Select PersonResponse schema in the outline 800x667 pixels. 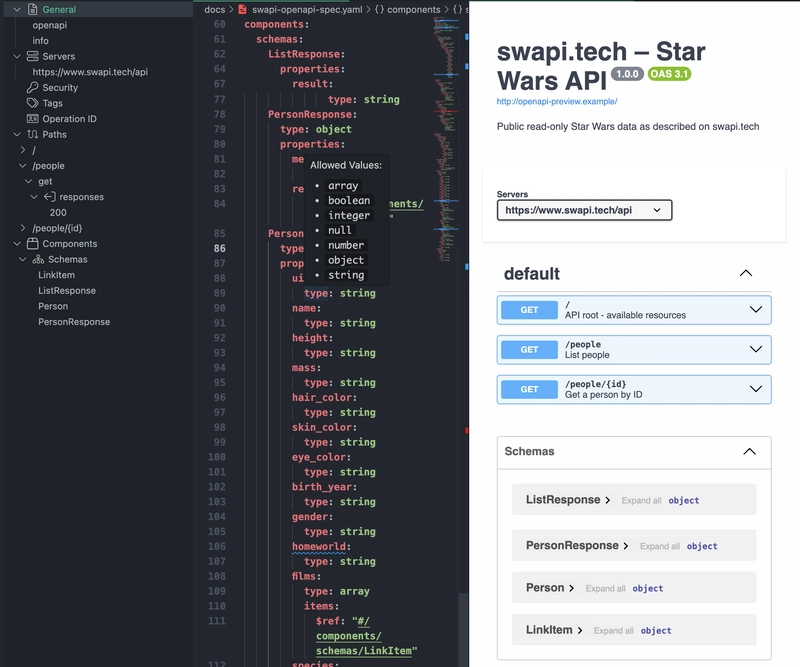coord(74,322)
